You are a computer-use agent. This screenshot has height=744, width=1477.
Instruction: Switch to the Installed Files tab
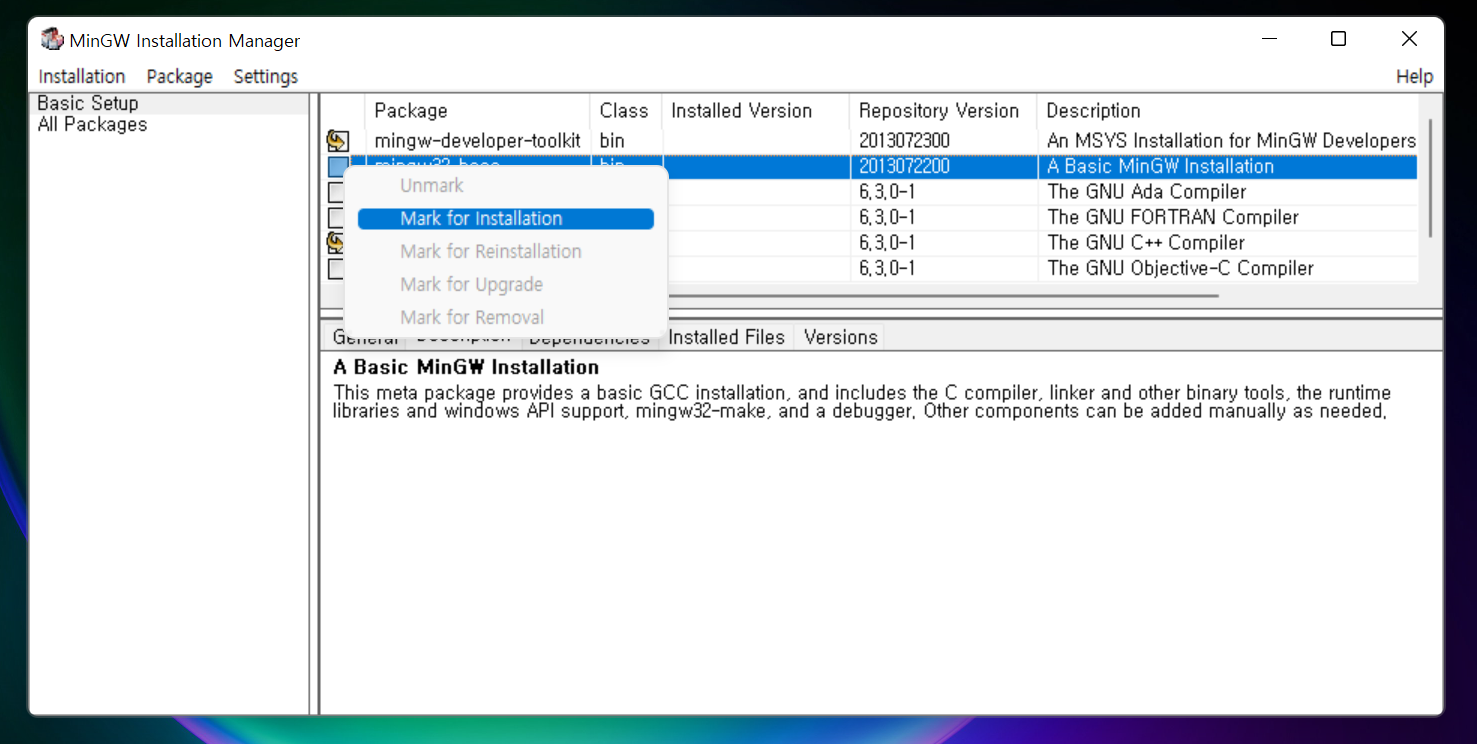[x=727, y=337]
